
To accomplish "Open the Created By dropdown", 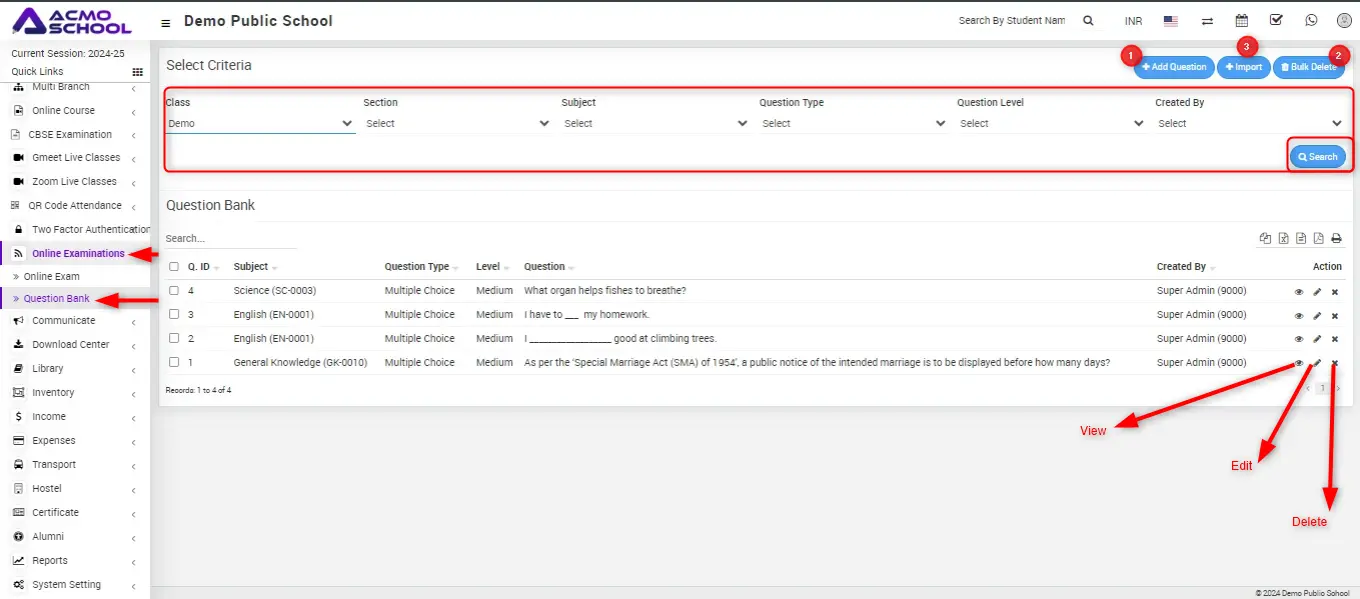I will (x=1249, y=124).
